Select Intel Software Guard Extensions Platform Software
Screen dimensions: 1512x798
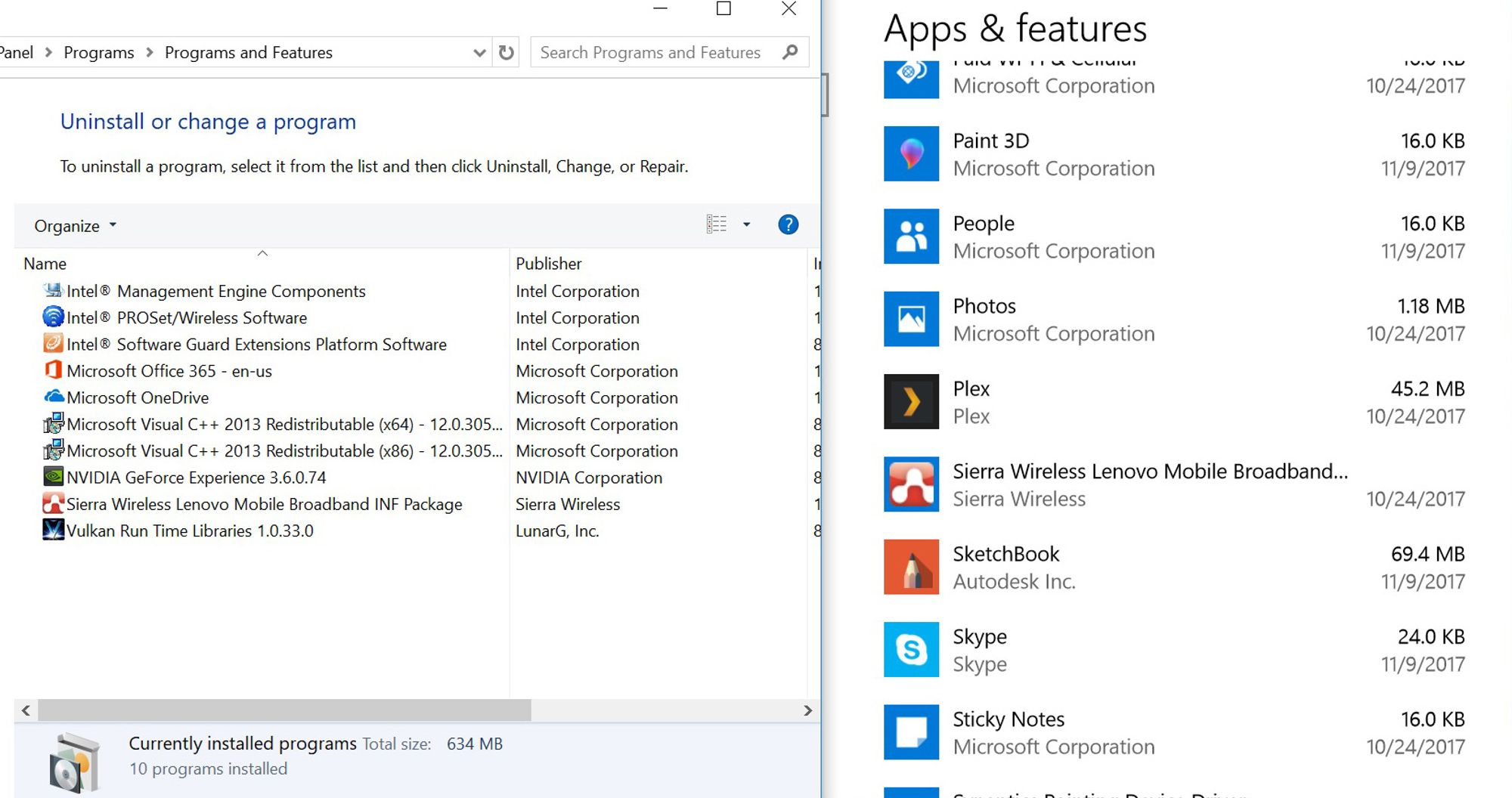click(256, 345)
